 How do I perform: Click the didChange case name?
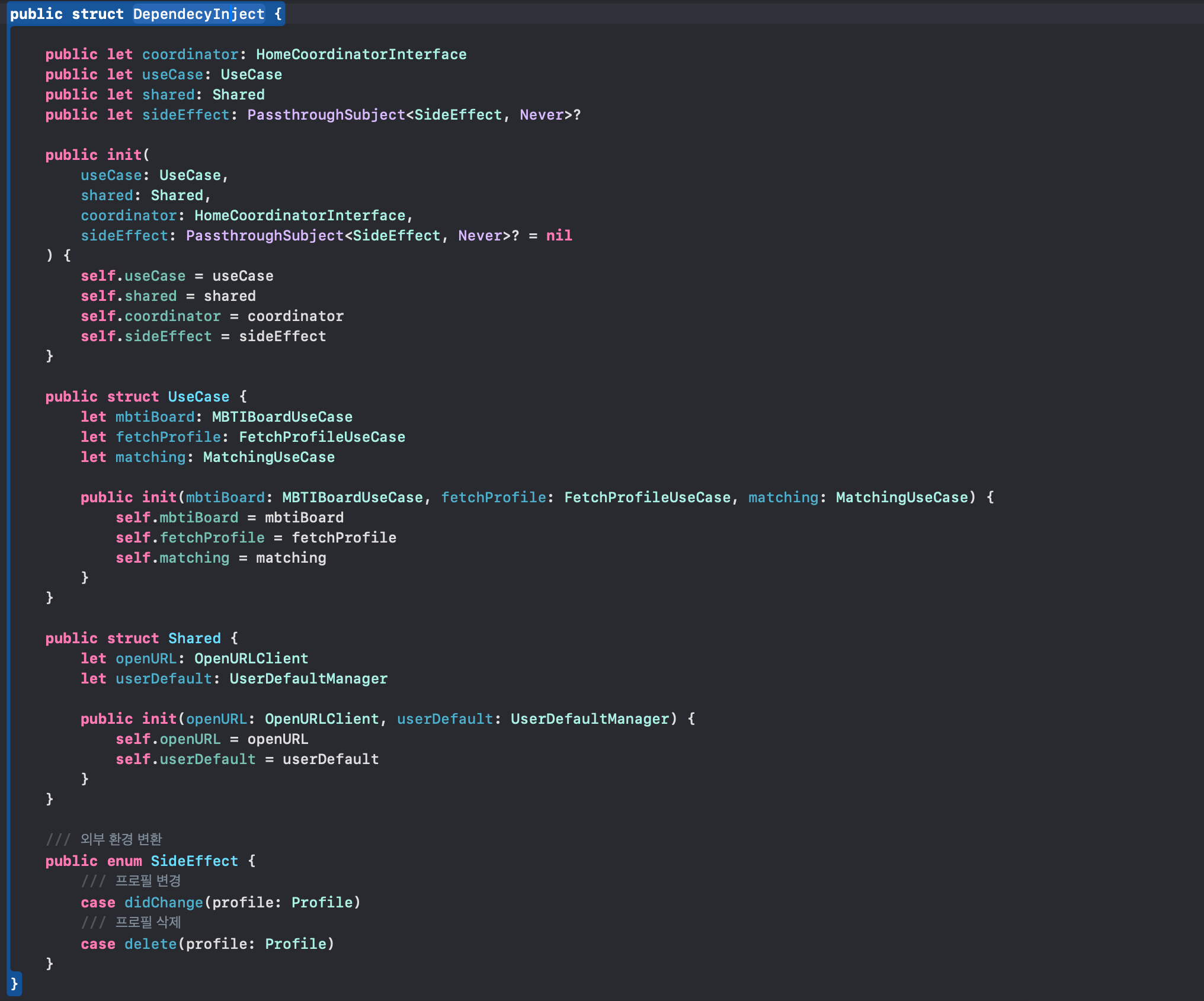click(x=164, y=903)
